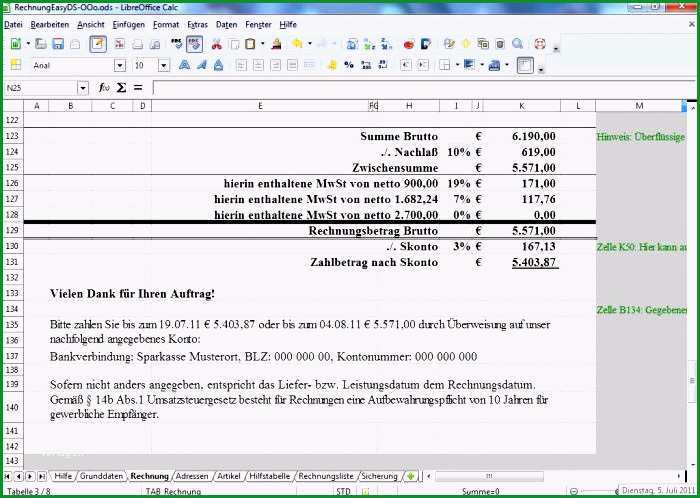The height and width of the screenshot is (498, 700).
Task: Click Sort Ascending icon
Action: click(369, 44)
